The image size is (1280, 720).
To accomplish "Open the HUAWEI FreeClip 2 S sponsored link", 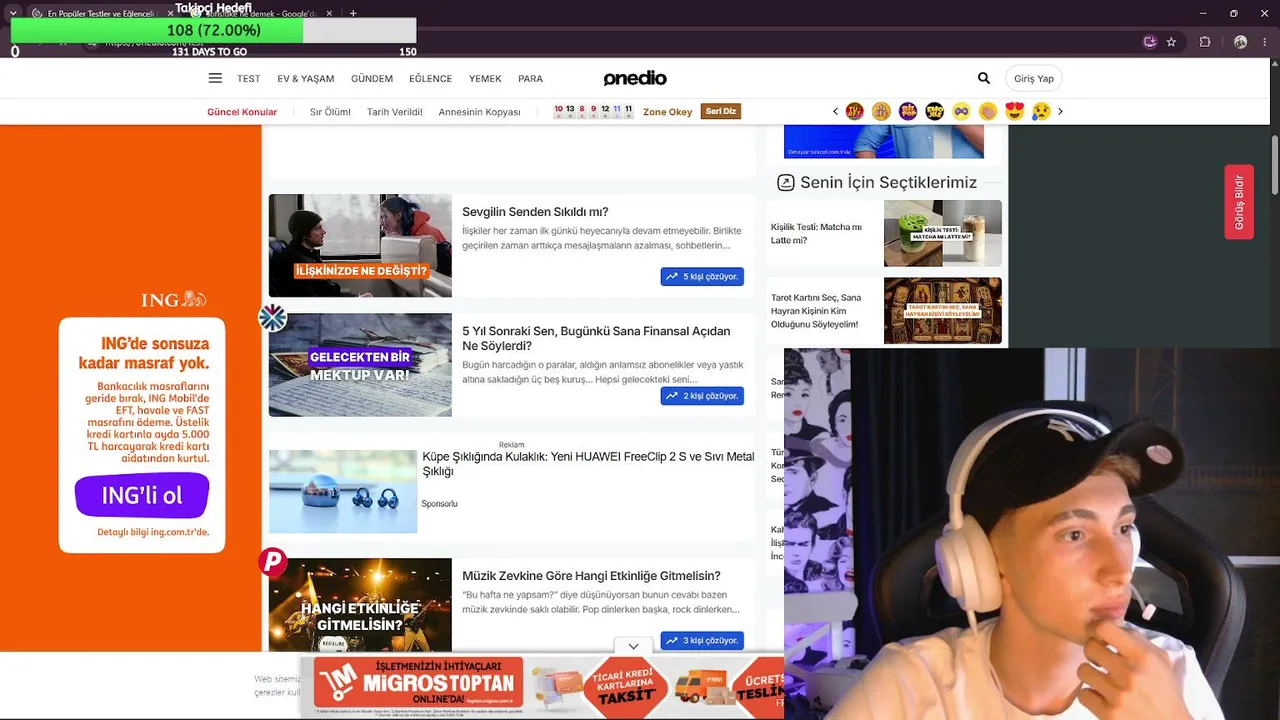I will [x=588, y=464].
